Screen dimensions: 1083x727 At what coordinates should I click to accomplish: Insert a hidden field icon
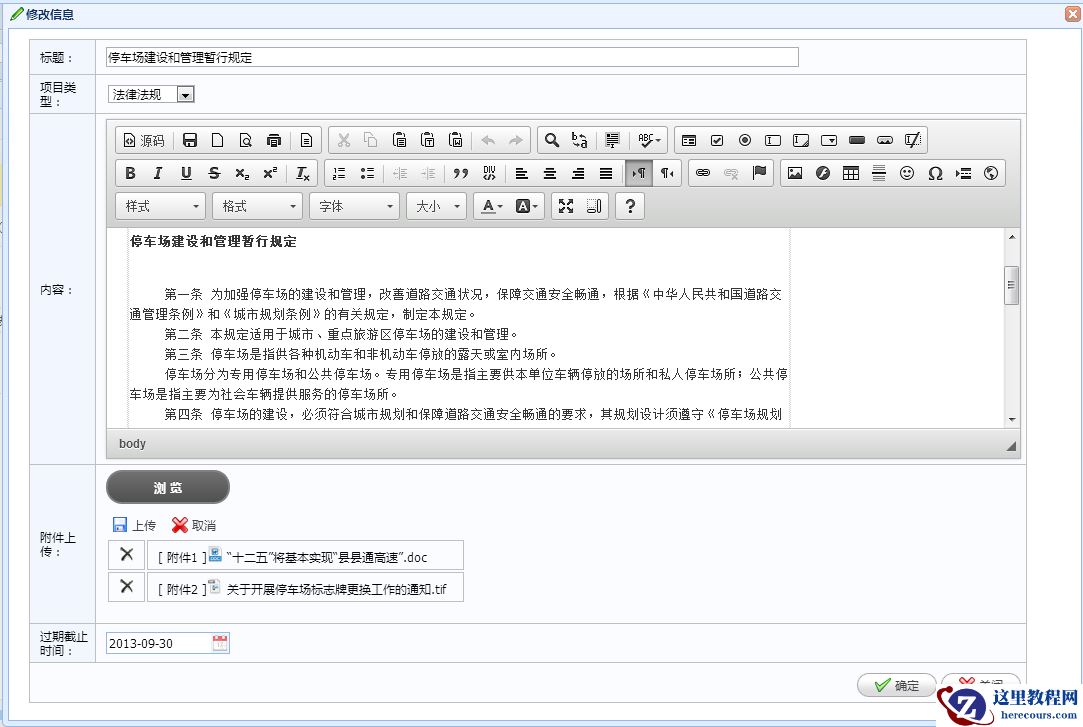tap(912, 140)
